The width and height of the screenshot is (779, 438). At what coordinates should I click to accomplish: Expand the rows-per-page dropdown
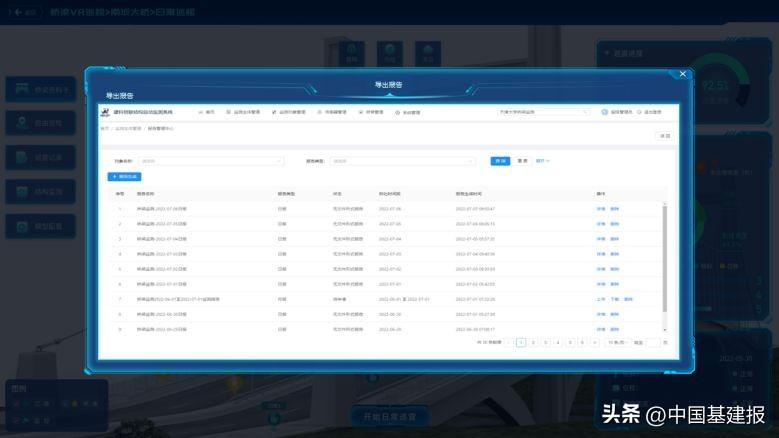point(618,343)
